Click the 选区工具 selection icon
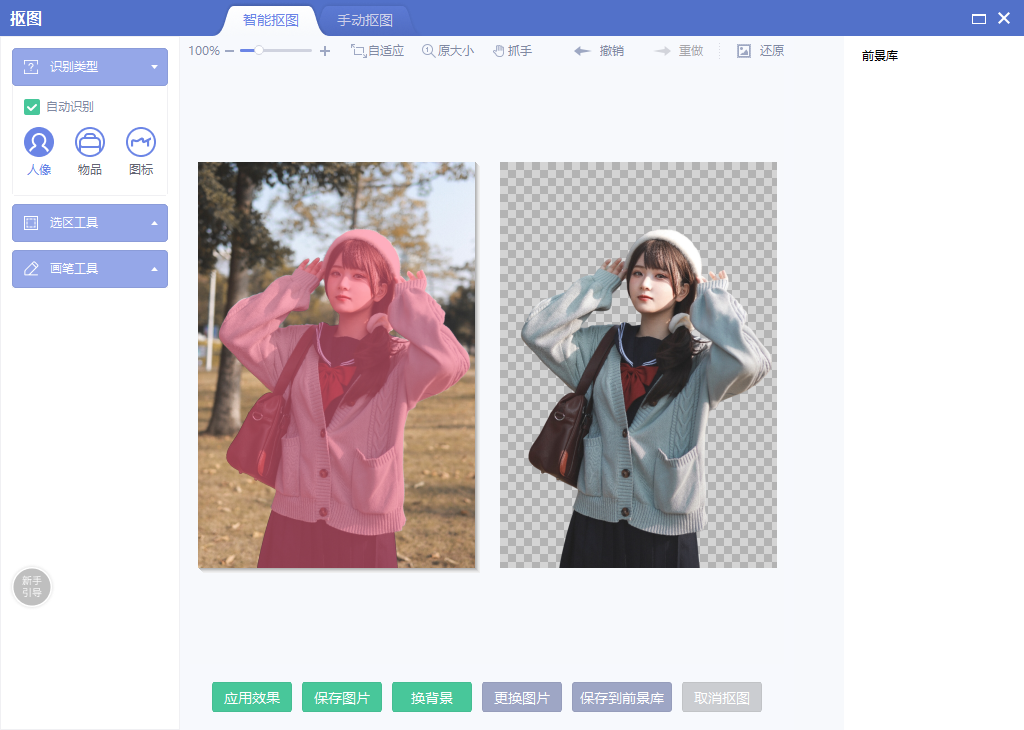The width and height of the screenshot is (1024, 730). coord(31,223)
